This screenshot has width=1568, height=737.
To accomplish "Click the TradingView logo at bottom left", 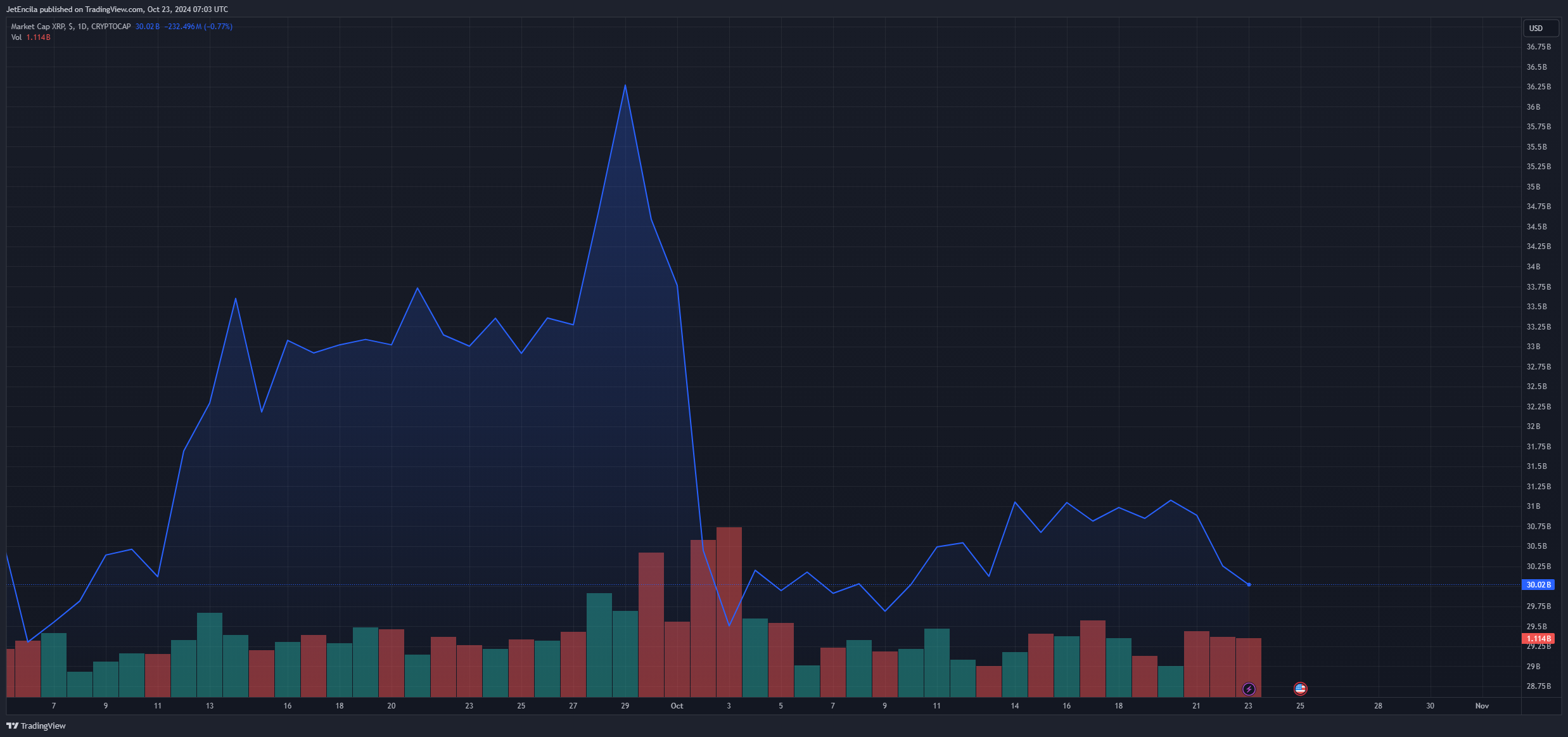I will (36, 726).
